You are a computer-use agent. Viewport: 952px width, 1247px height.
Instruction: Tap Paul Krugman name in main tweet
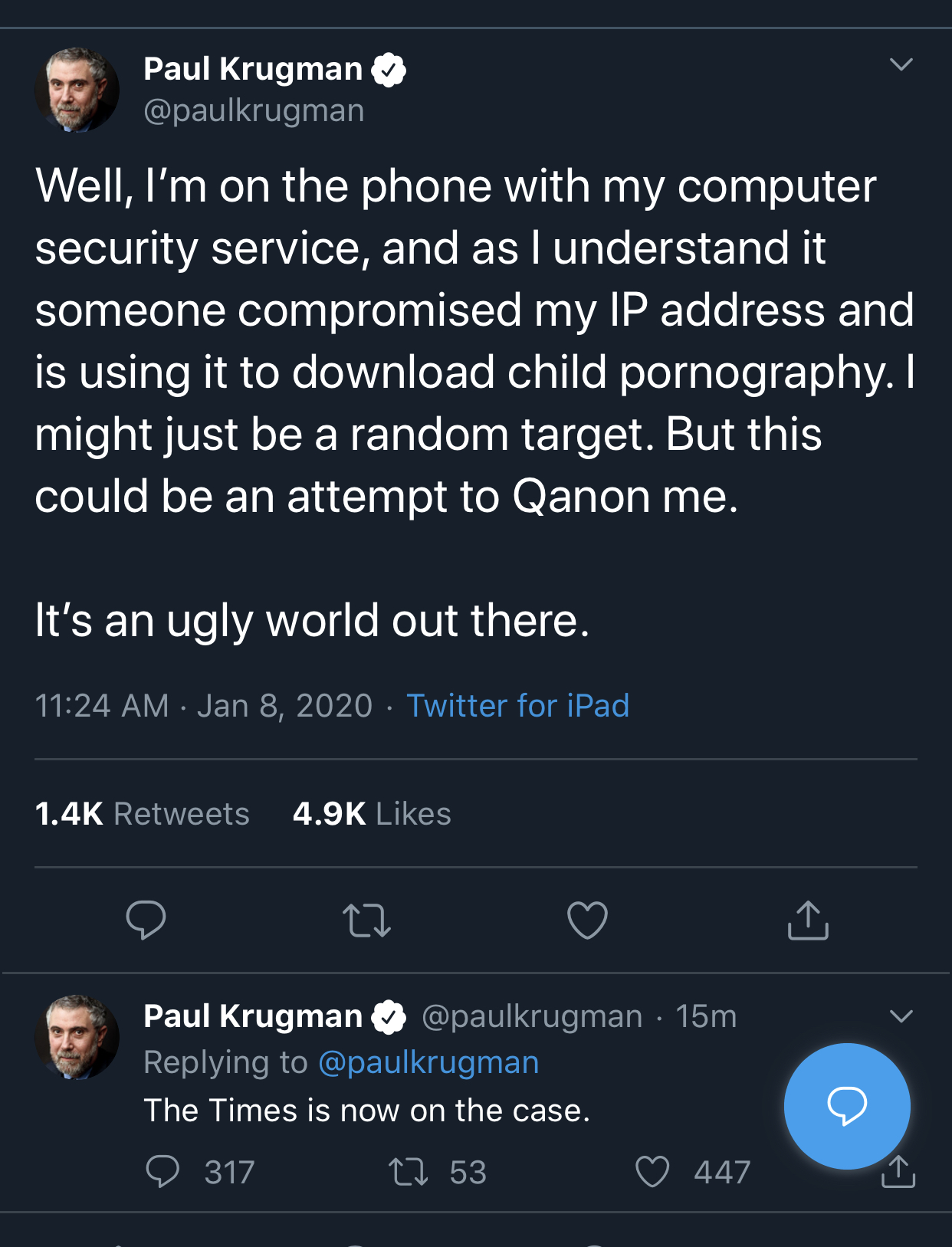pos(253,69)
